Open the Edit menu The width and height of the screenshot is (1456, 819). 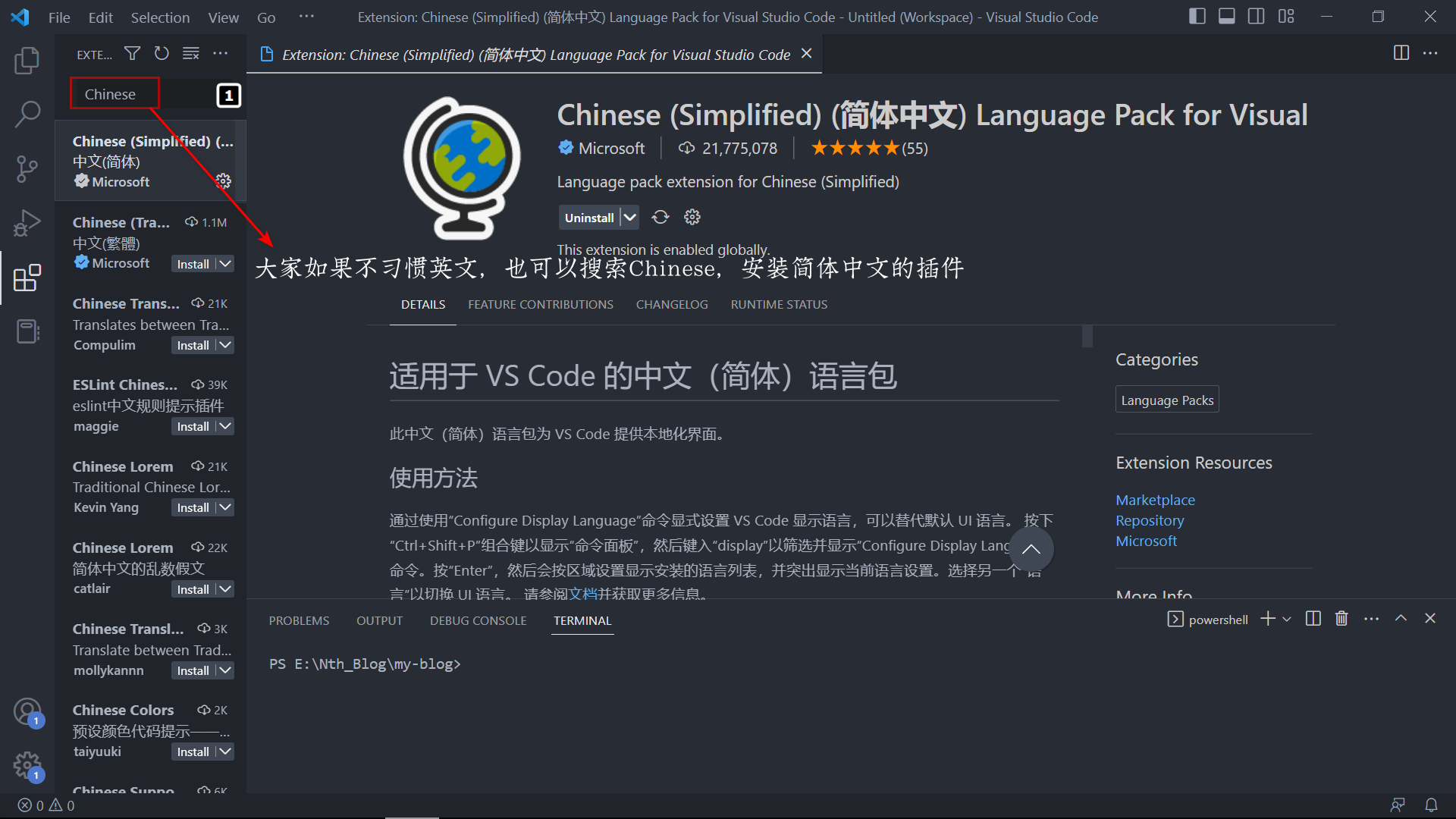pos(100,17)
